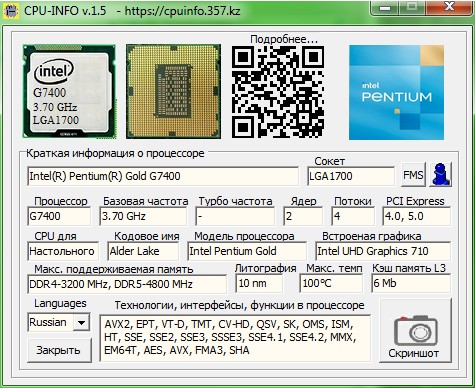
Task: Click the Intel UHD Graphics 710 field
Action: 383,251
